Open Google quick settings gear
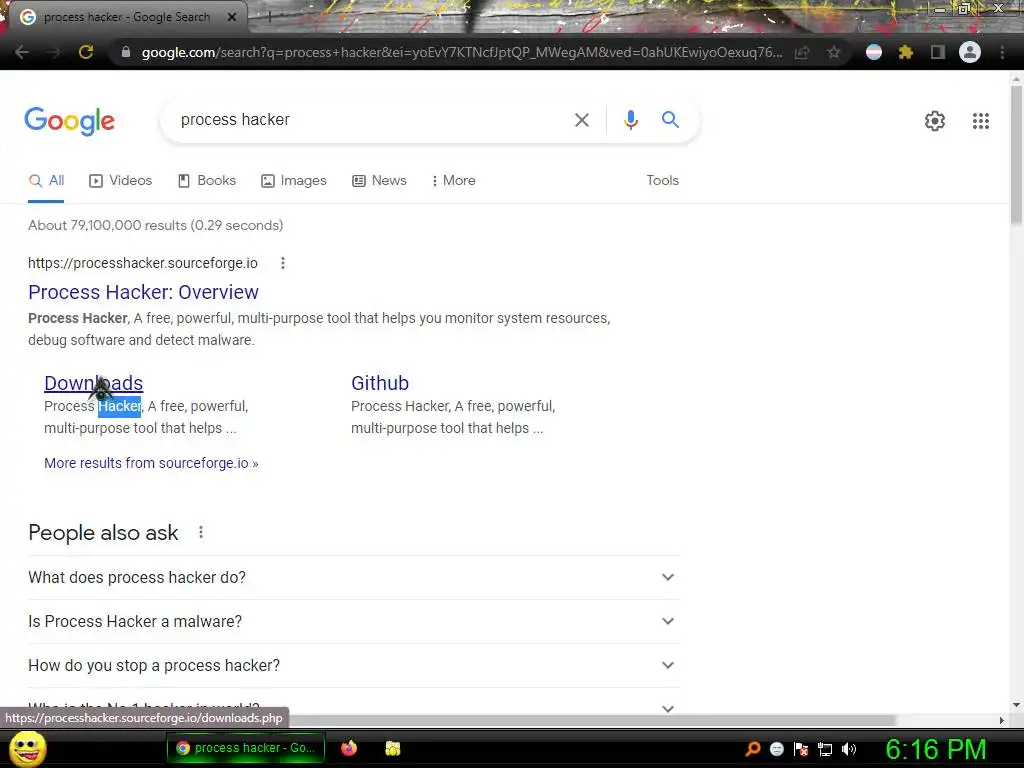The image size is (1024, 768). click(935, 121)
